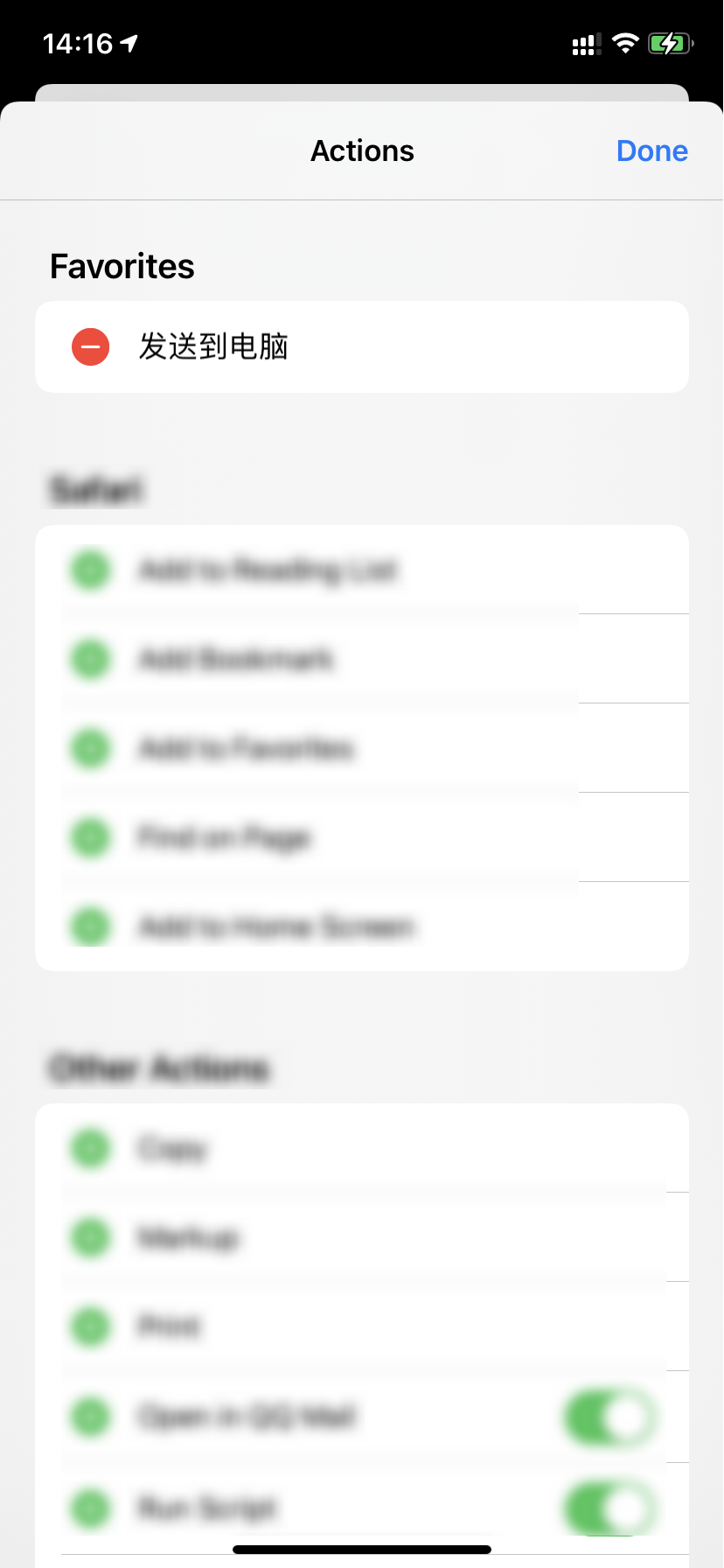Tap the Add to Reading List row label

pyautogui.click(x=268, y=570)
